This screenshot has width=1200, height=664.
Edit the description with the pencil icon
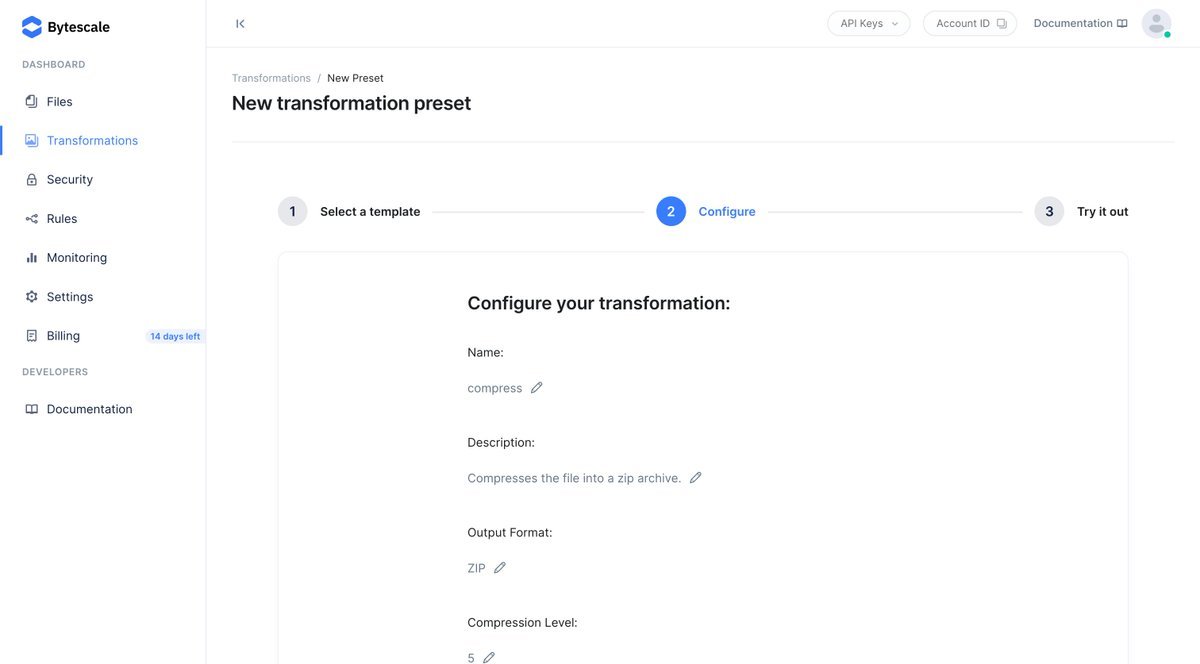point(696,478)
